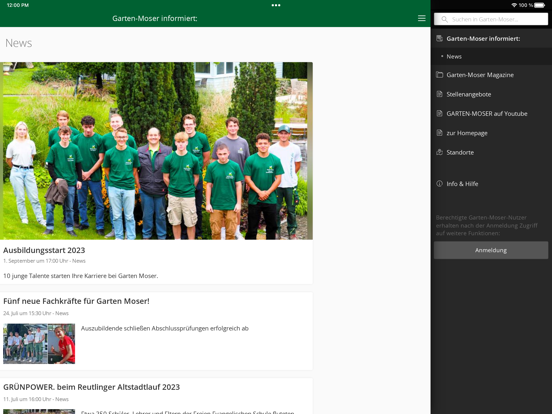The height and width of the screenshot is (414, 552).
Task: Click text 'Auszubildende schließen Abschlussprüfungen erfolgreich ab'
Action: (165, 328)
